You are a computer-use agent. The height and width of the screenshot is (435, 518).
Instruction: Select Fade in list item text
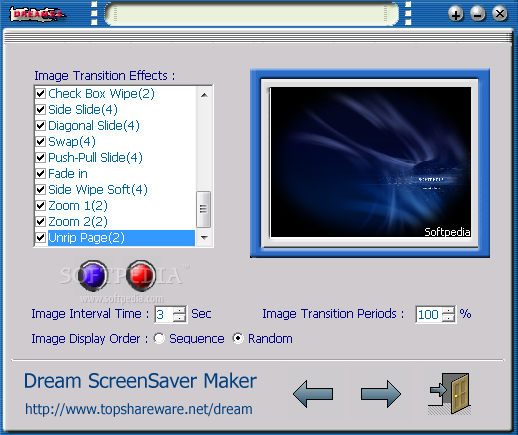(68, 174)
